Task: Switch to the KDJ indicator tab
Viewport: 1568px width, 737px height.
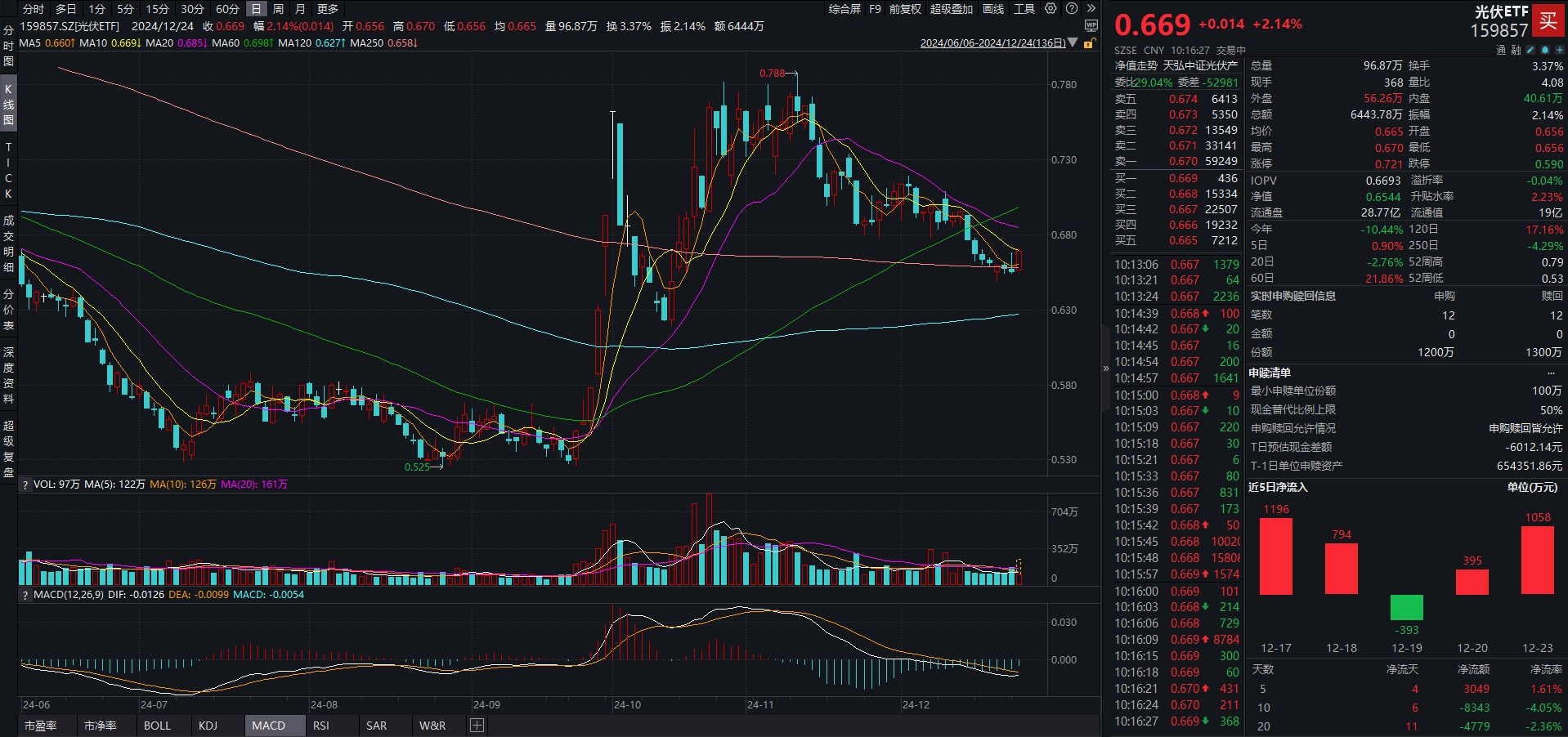Action: click(x=208, y=726)
